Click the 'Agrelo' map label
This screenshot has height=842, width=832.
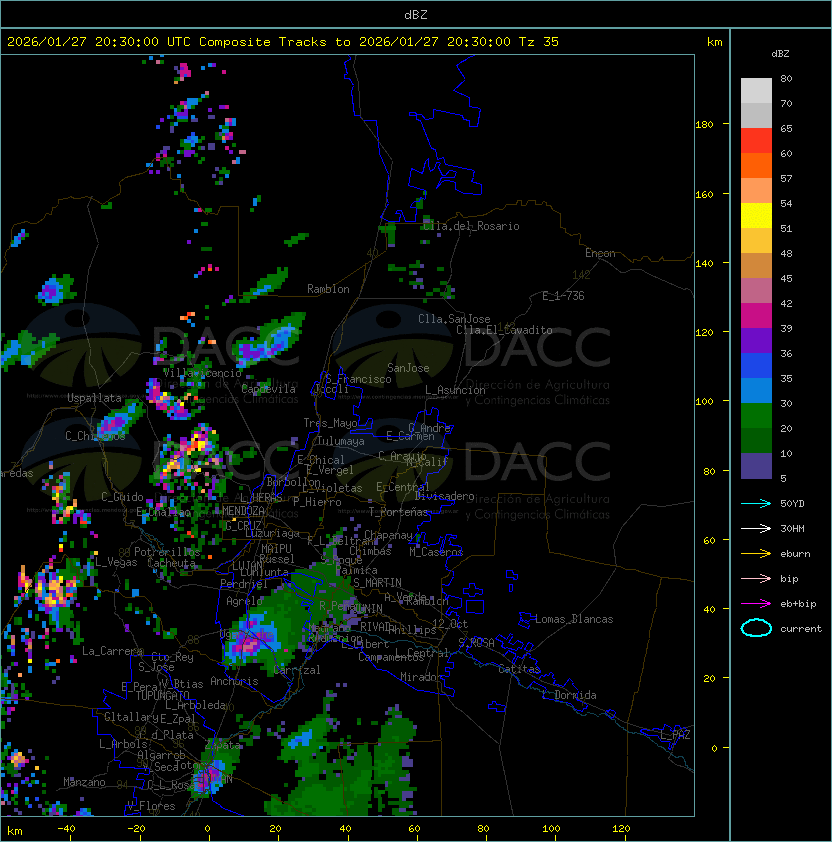244,601
